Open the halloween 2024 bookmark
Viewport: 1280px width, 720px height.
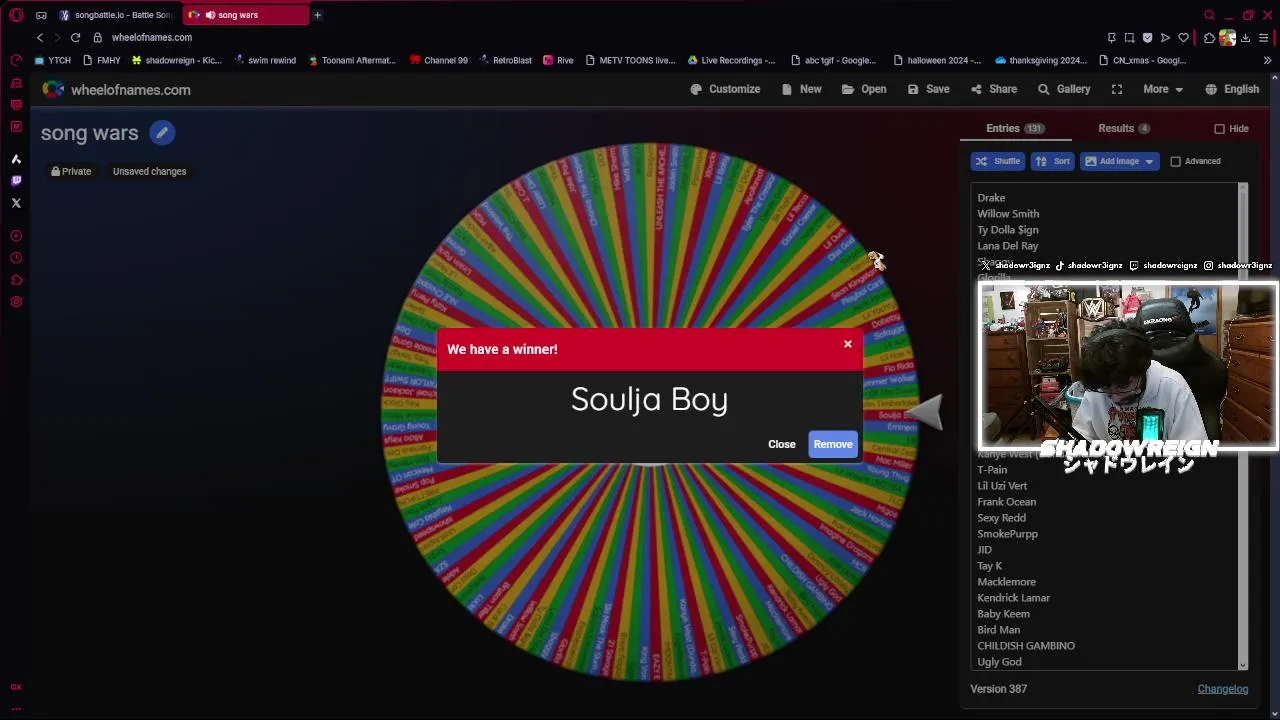coord(937,60)
